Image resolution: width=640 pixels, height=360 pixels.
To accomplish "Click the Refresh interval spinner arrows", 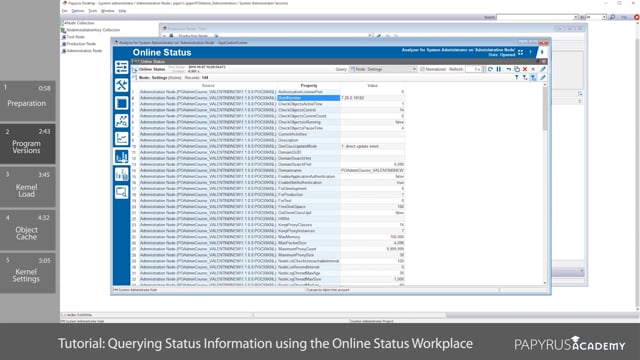I will 484,69.
